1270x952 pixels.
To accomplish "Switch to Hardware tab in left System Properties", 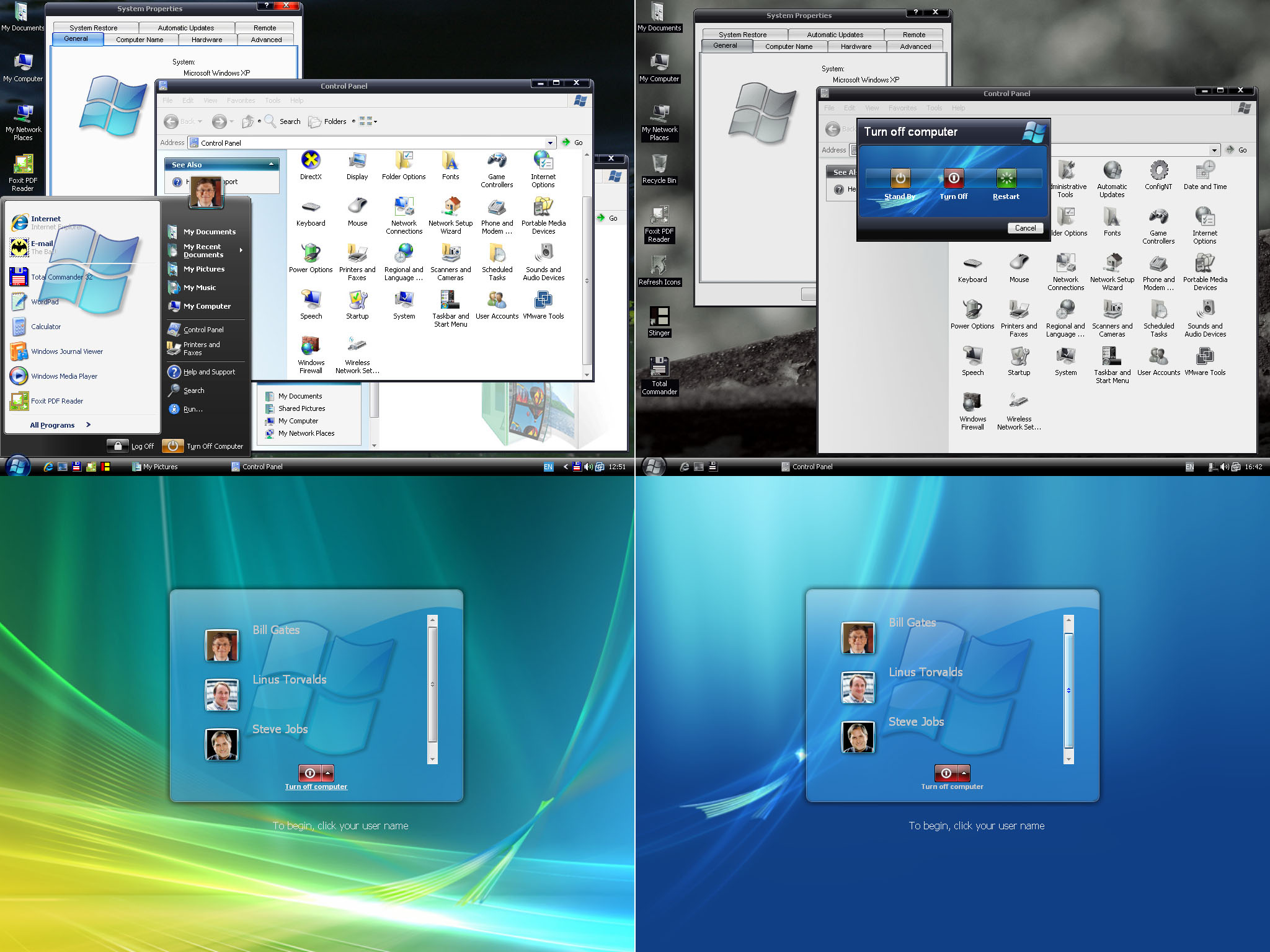I will [206, 40].
